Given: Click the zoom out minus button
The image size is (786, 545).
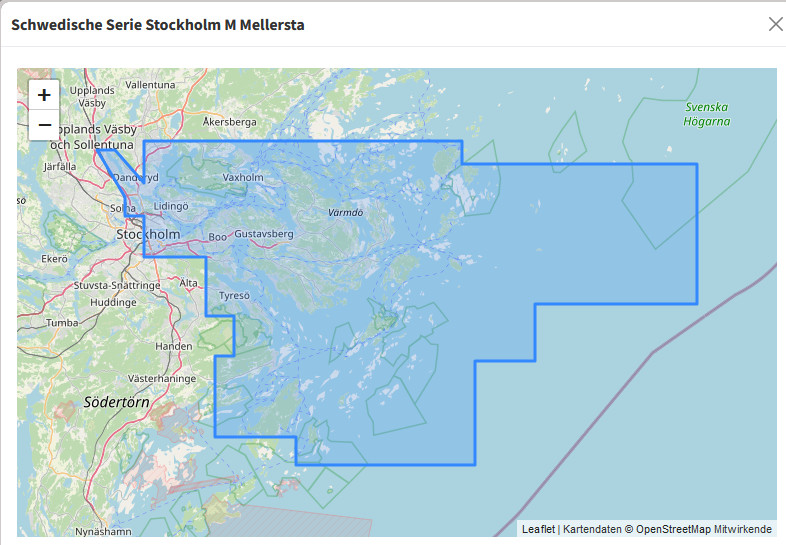Looking at the screenshot, I should coord(44,125).
